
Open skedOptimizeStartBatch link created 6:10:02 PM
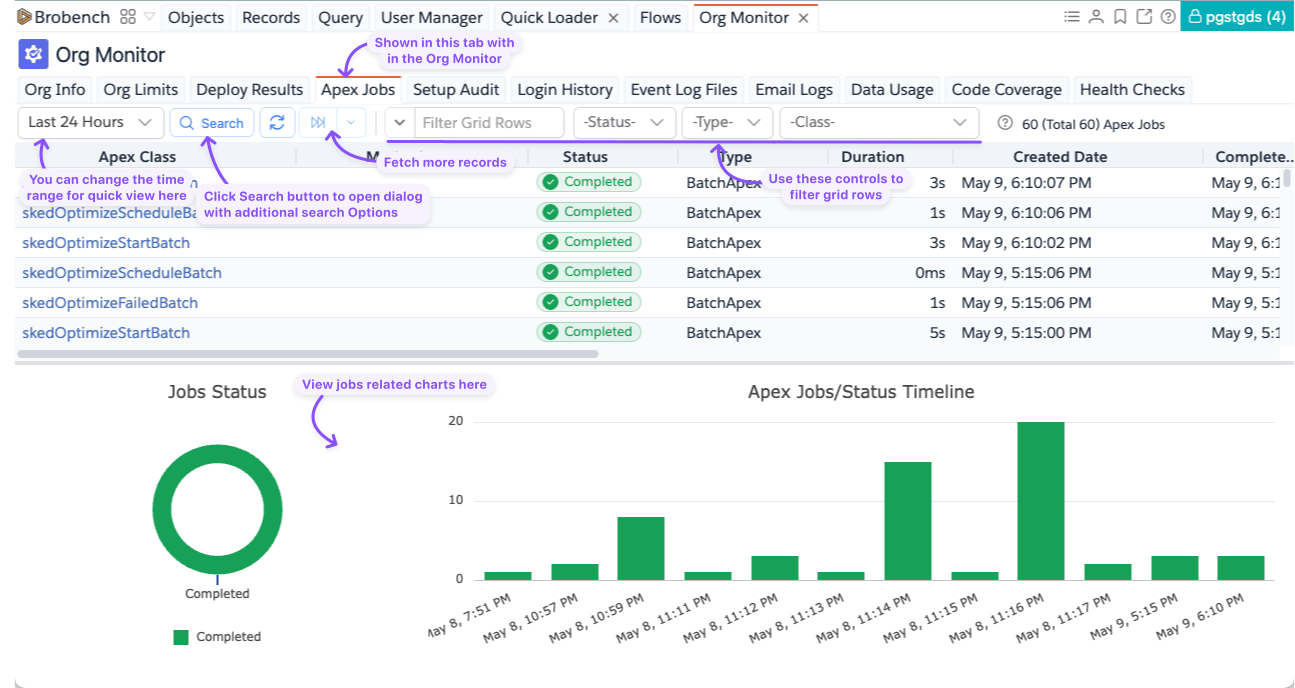106,243
